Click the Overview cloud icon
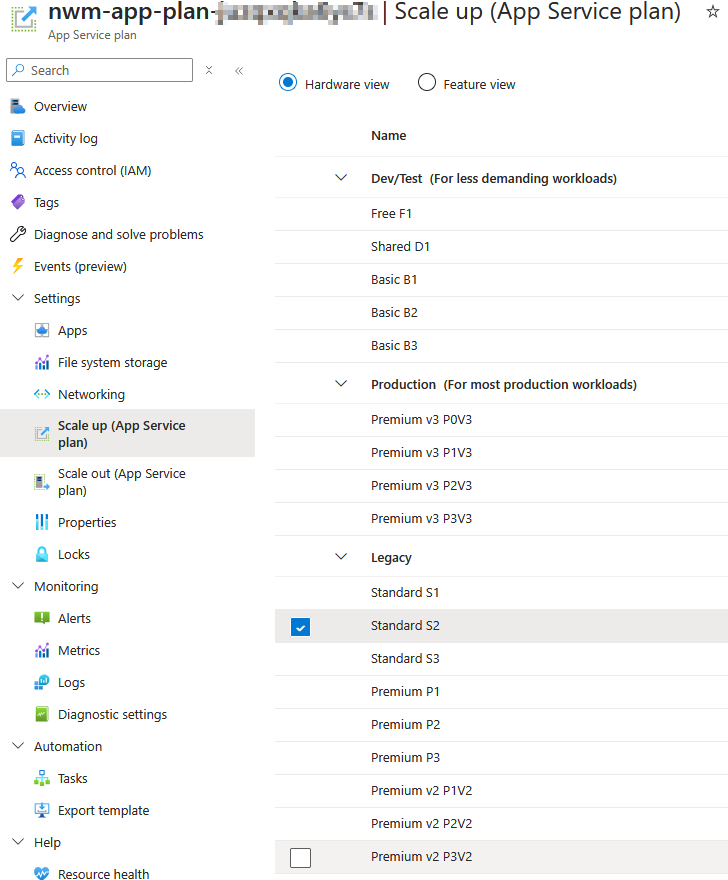 coord(18,106)
